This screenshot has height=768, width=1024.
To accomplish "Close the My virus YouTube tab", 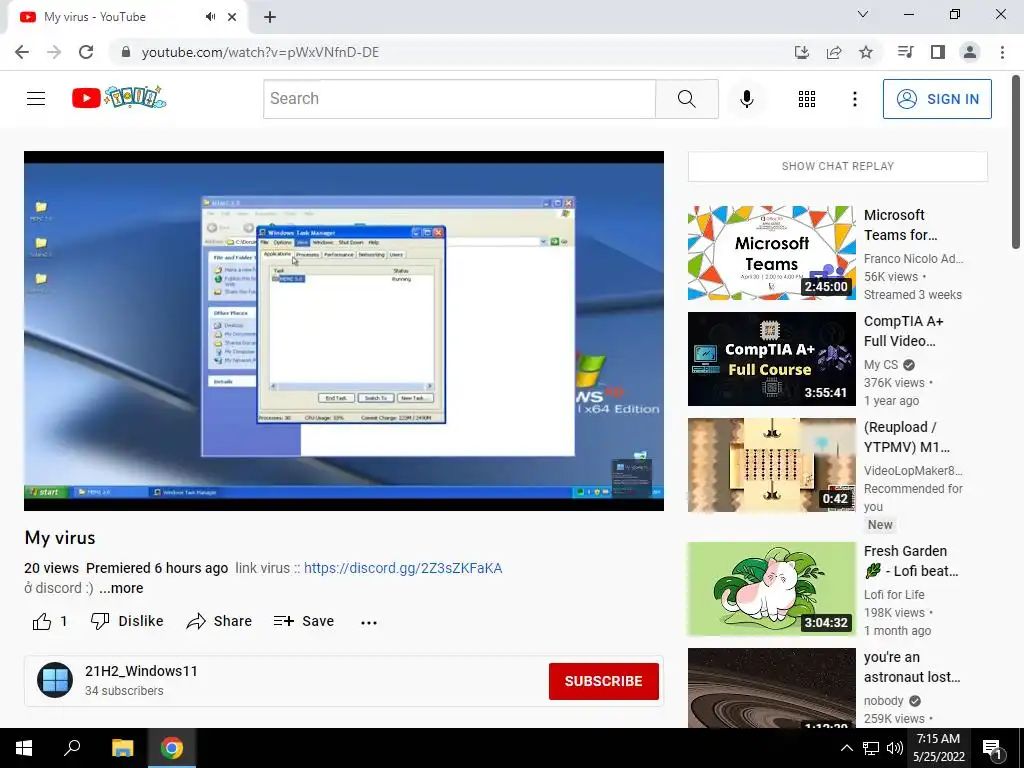I will pos(232,17).
